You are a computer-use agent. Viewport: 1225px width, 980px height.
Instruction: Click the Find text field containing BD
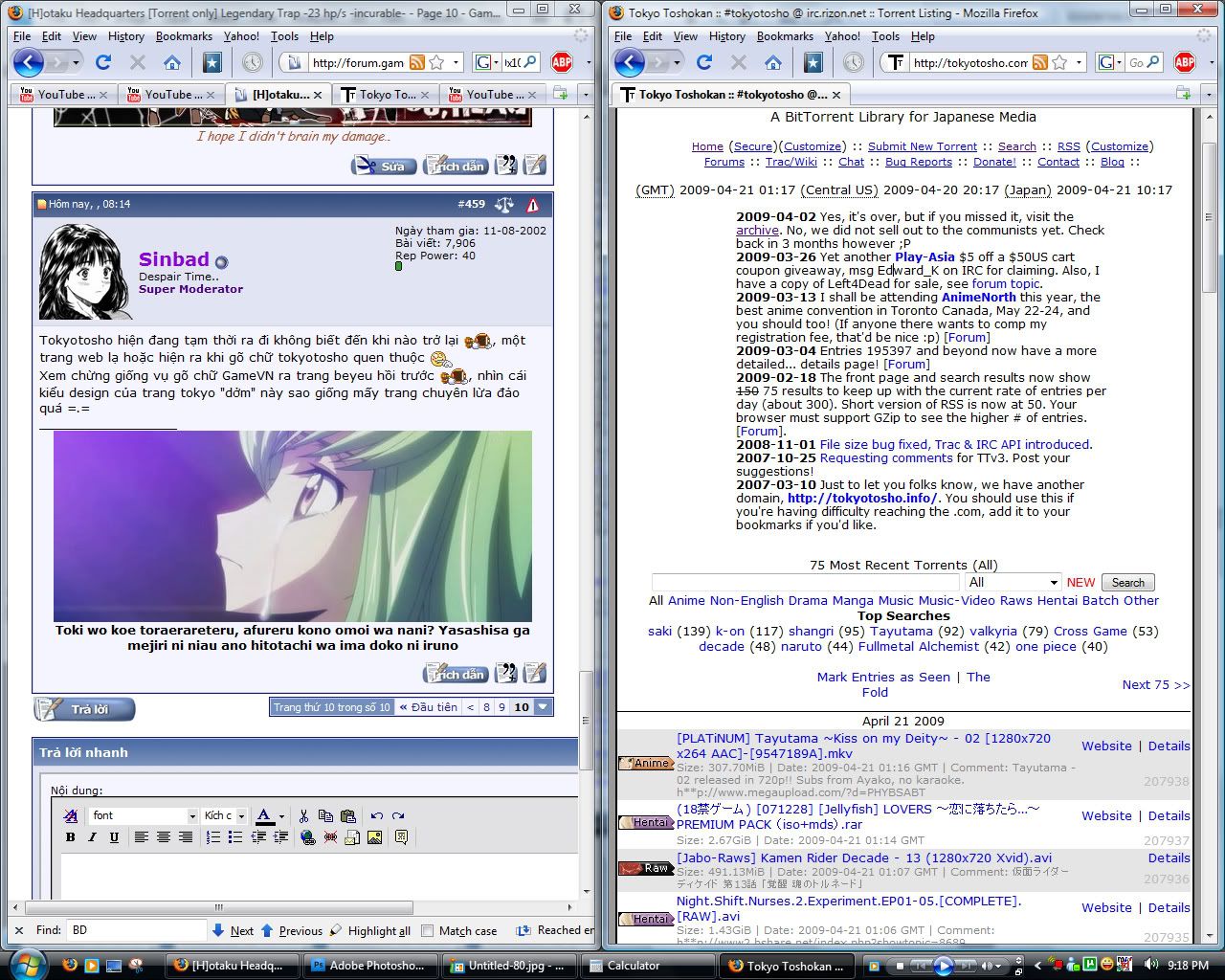136,930
